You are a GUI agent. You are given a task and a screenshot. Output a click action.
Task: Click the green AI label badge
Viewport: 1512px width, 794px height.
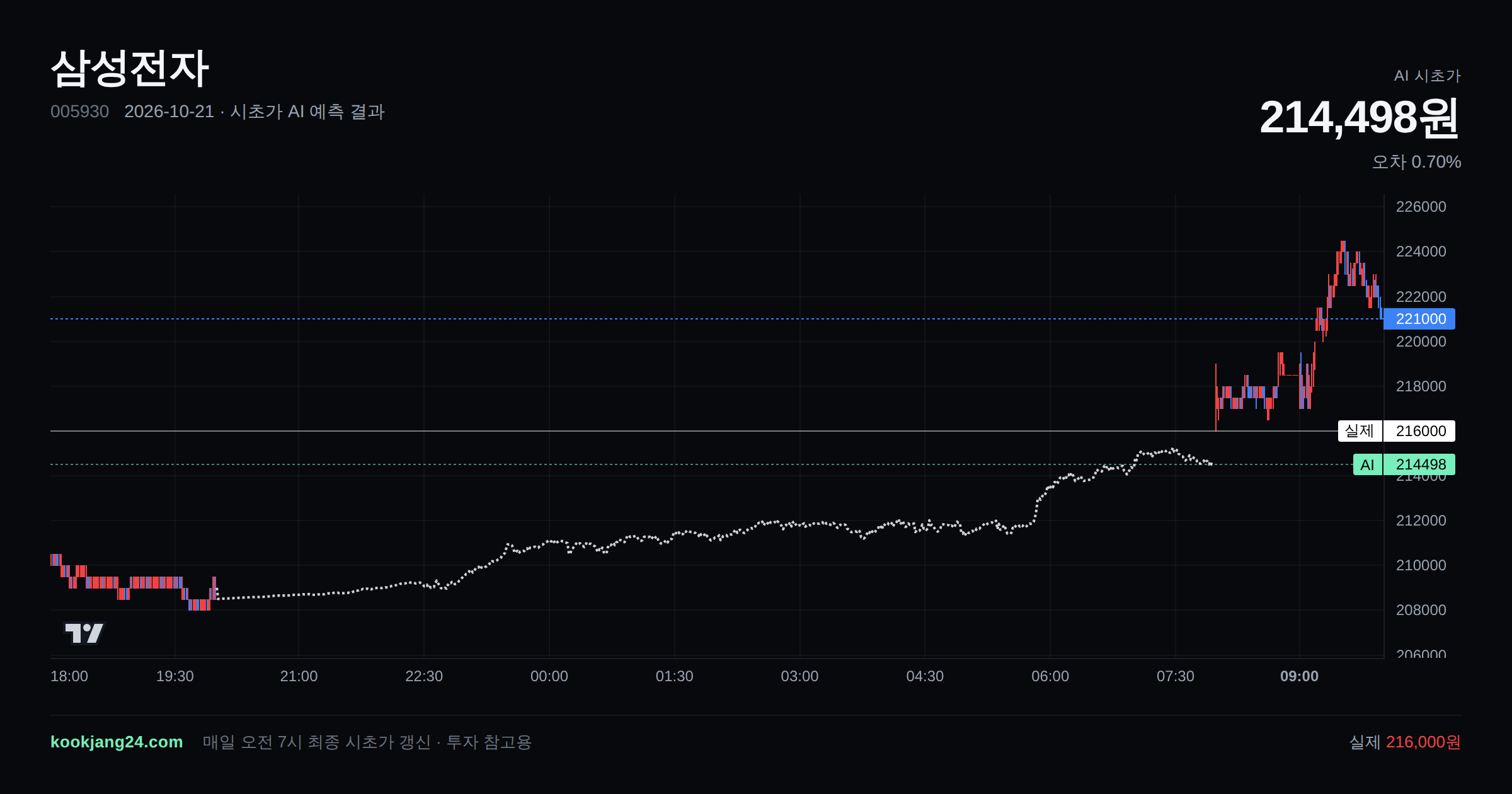point(1367,464)
